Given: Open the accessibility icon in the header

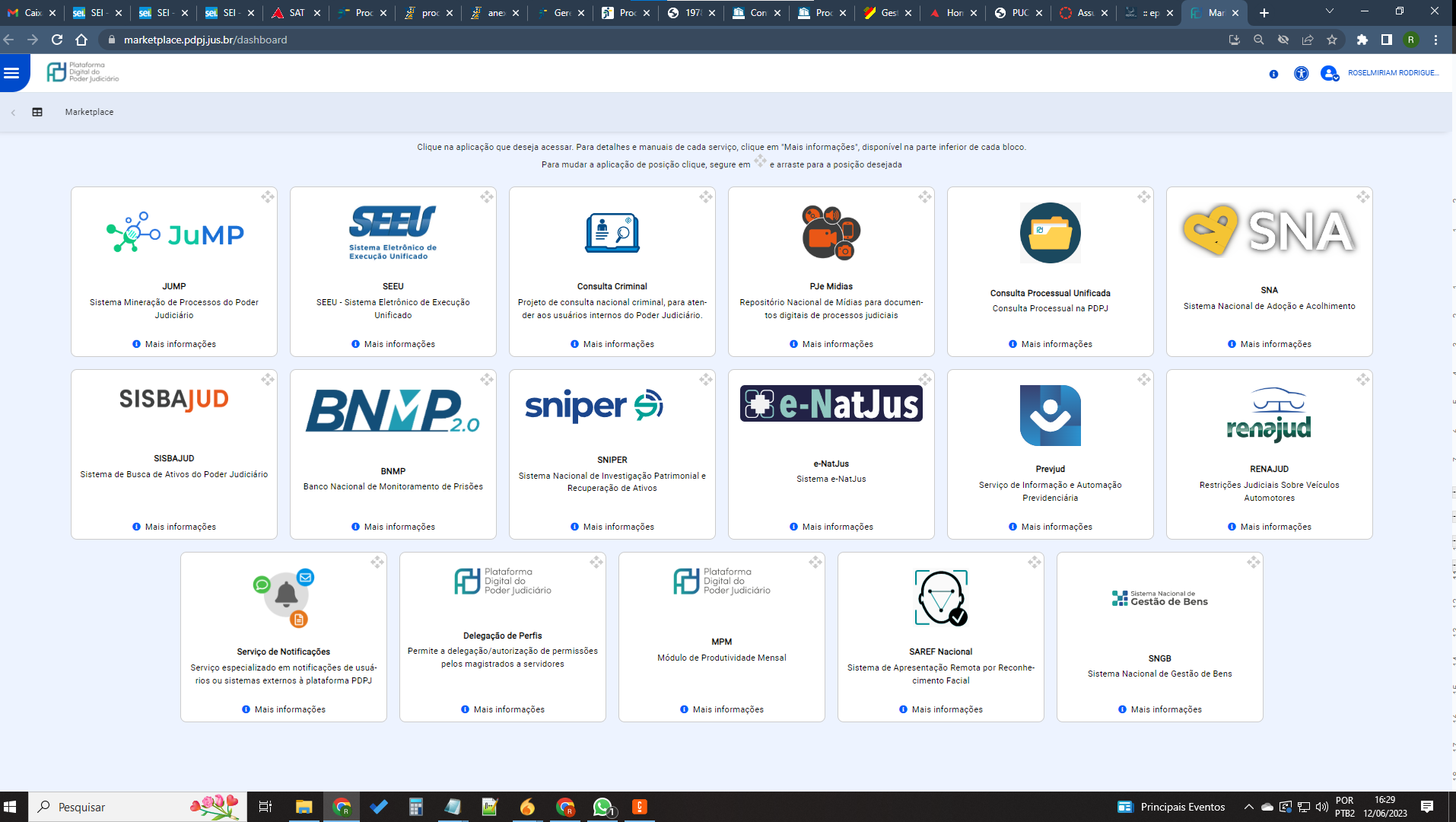Looking at the screenshot, I should tap(1301, 74).
